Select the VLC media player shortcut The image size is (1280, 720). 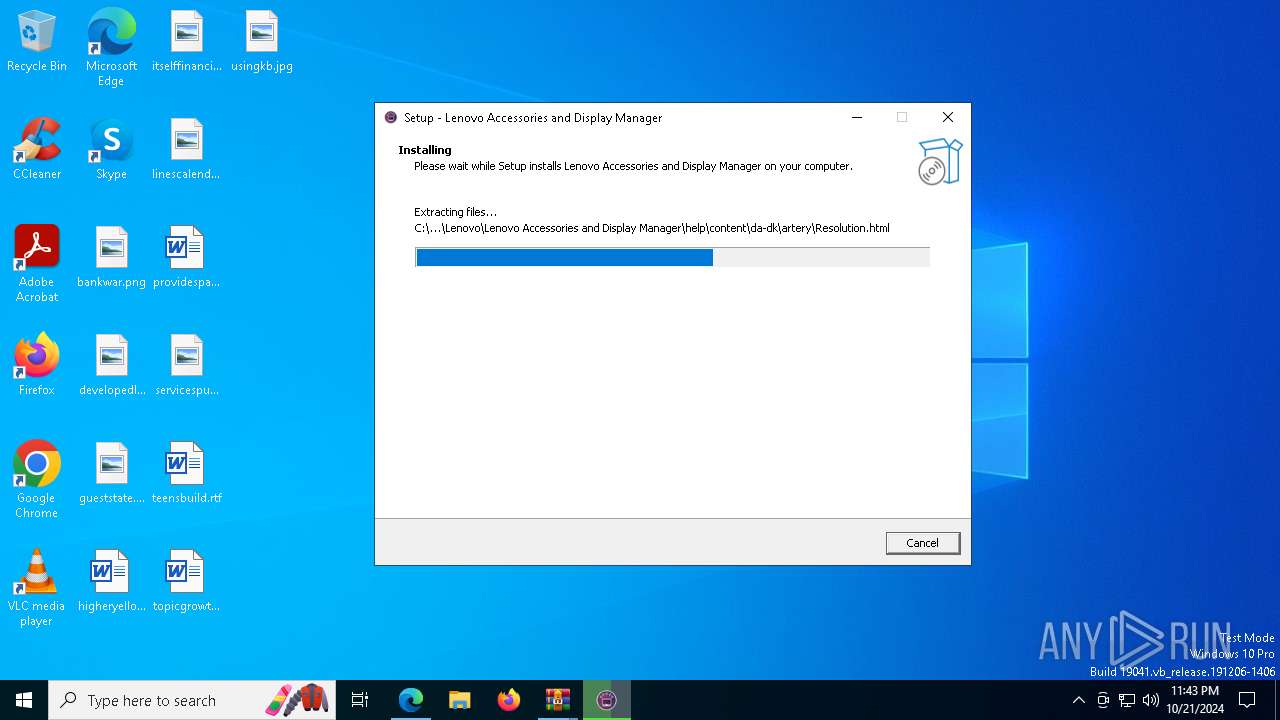coord(37,588)
